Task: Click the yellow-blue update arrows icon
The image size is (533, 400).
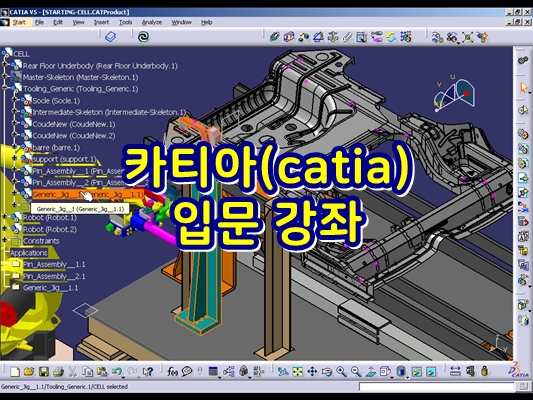Action: (x=391, y=37)
